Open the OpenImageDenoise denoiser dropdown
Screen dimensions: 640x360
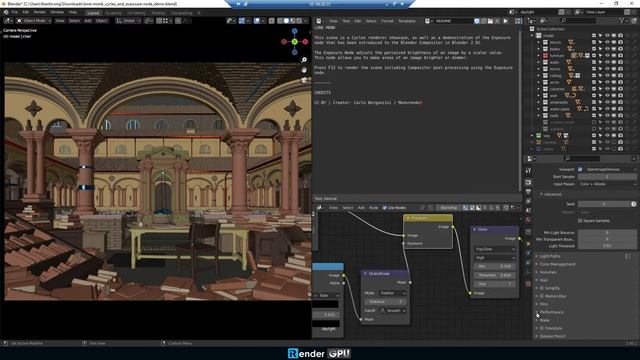[x=611, y=169]
